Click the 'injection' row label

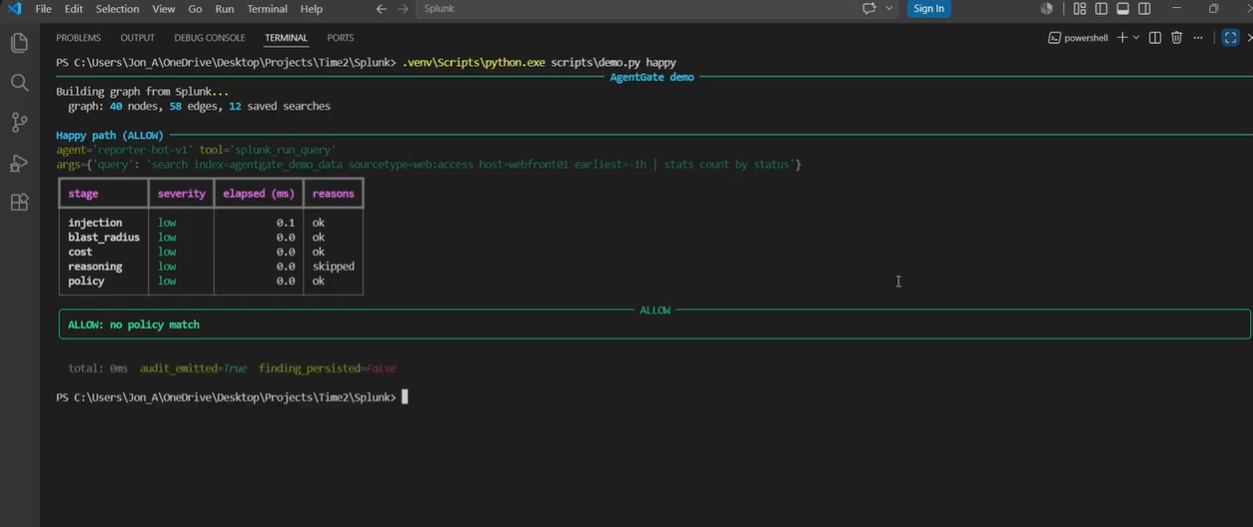[95, 223]
